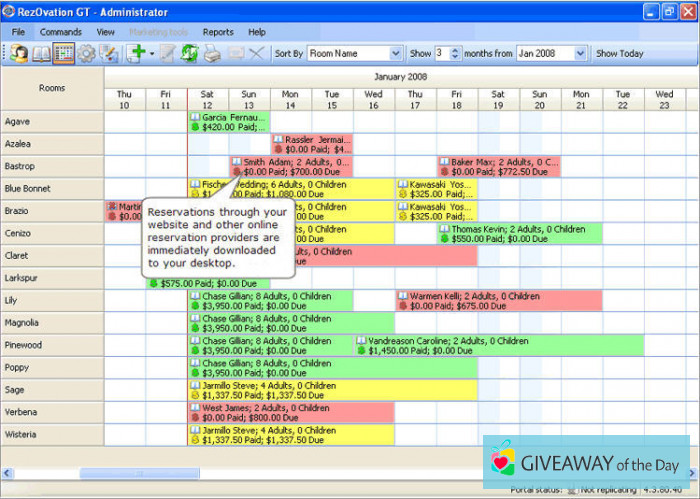This screenshot has width=700, height=499.
Task: Click the guests people icon in toolbar
Action: click(19, 54)
